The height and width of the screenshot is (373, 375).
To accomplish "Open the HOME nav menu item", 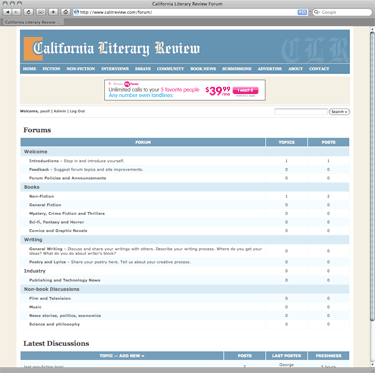I will (x=29, y=69).
